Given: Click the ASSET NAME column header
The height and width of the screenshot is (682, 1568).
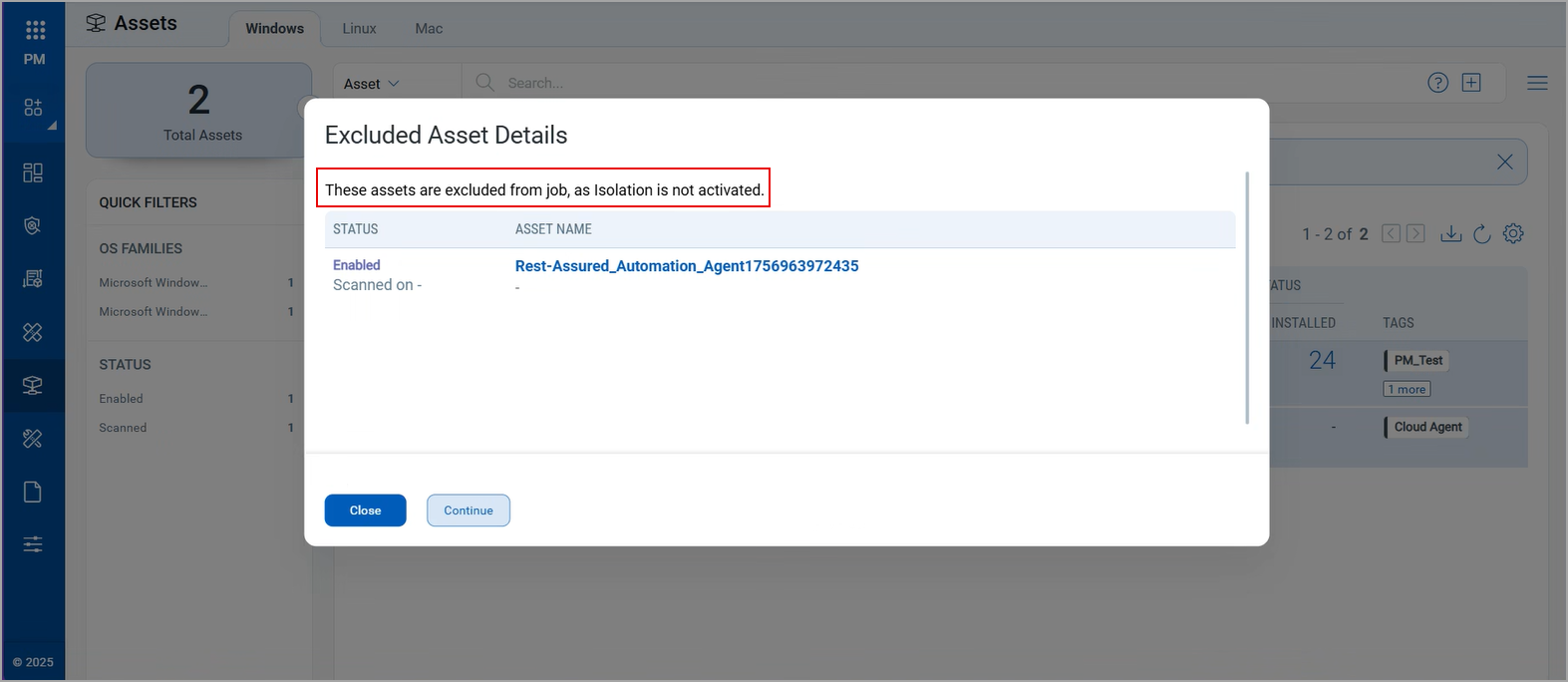Looking at the screenshot, I should pyautogui.click(x=553, y=229).
